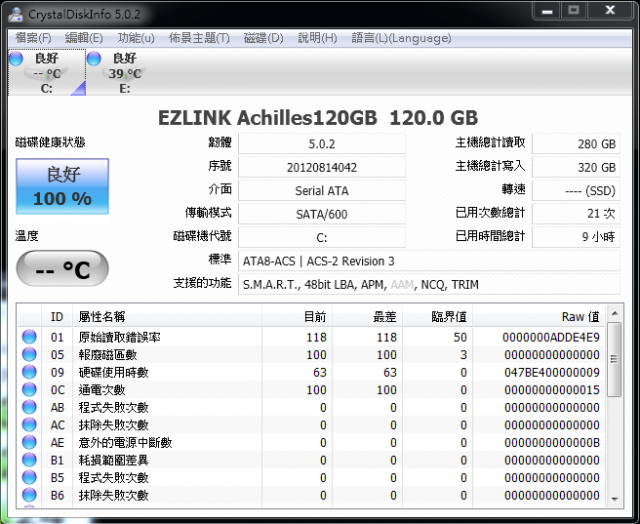Open the 檔案(F) menu
640x524 pixels.
tap(33, 38)
